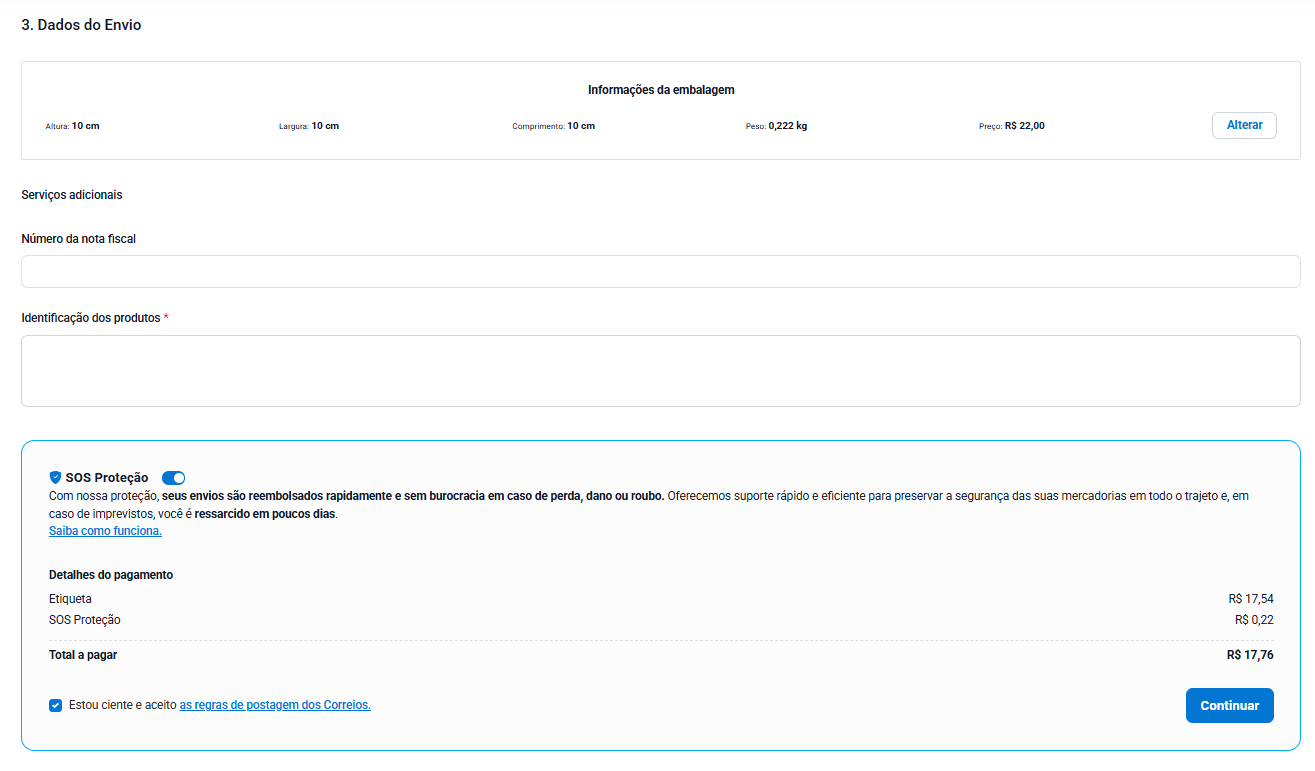Click the Preço R$ 22,00 value

1024,126
